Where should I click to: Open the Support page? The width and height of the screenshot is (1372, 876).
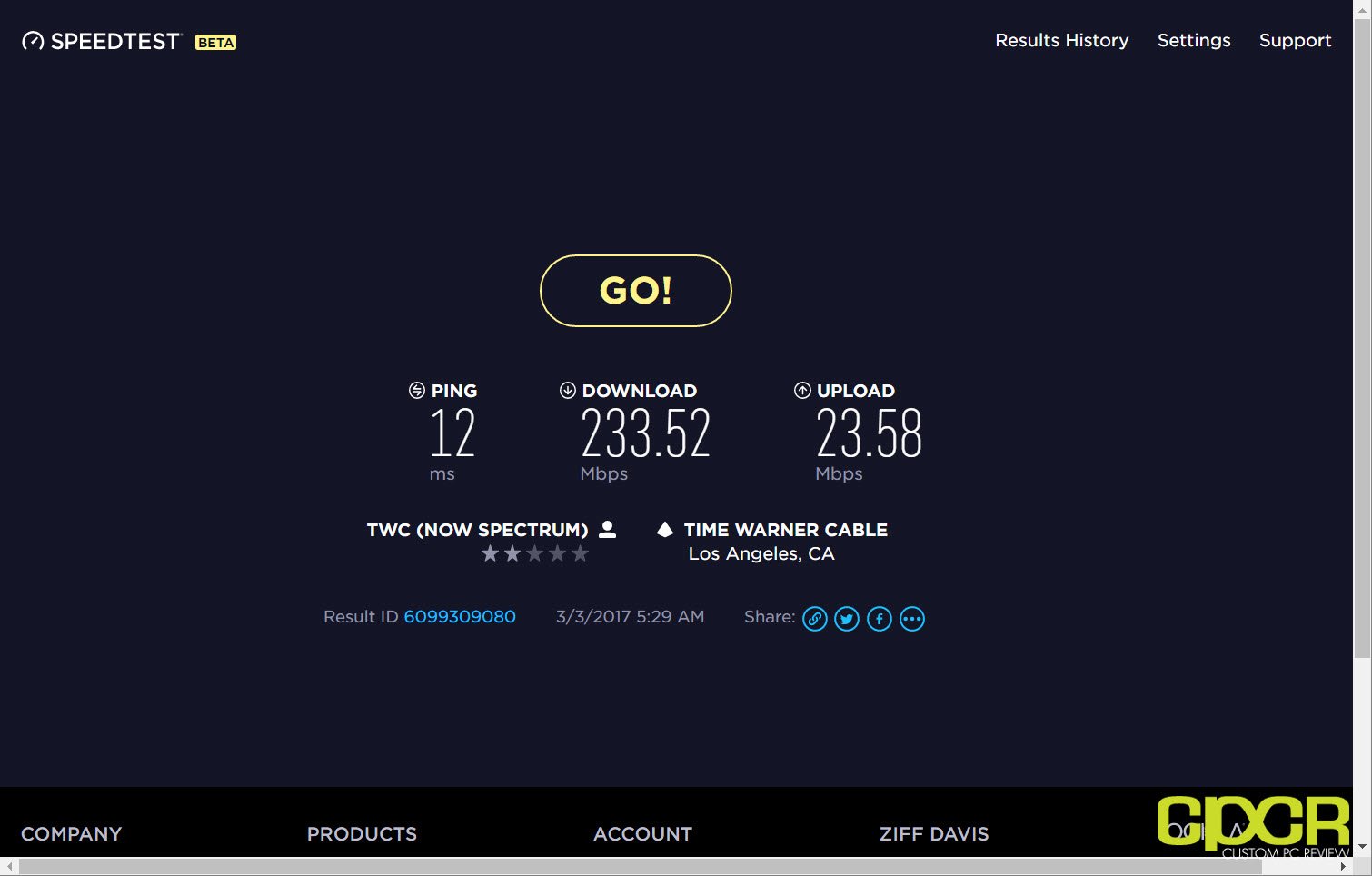click(x=1295, y=40)
